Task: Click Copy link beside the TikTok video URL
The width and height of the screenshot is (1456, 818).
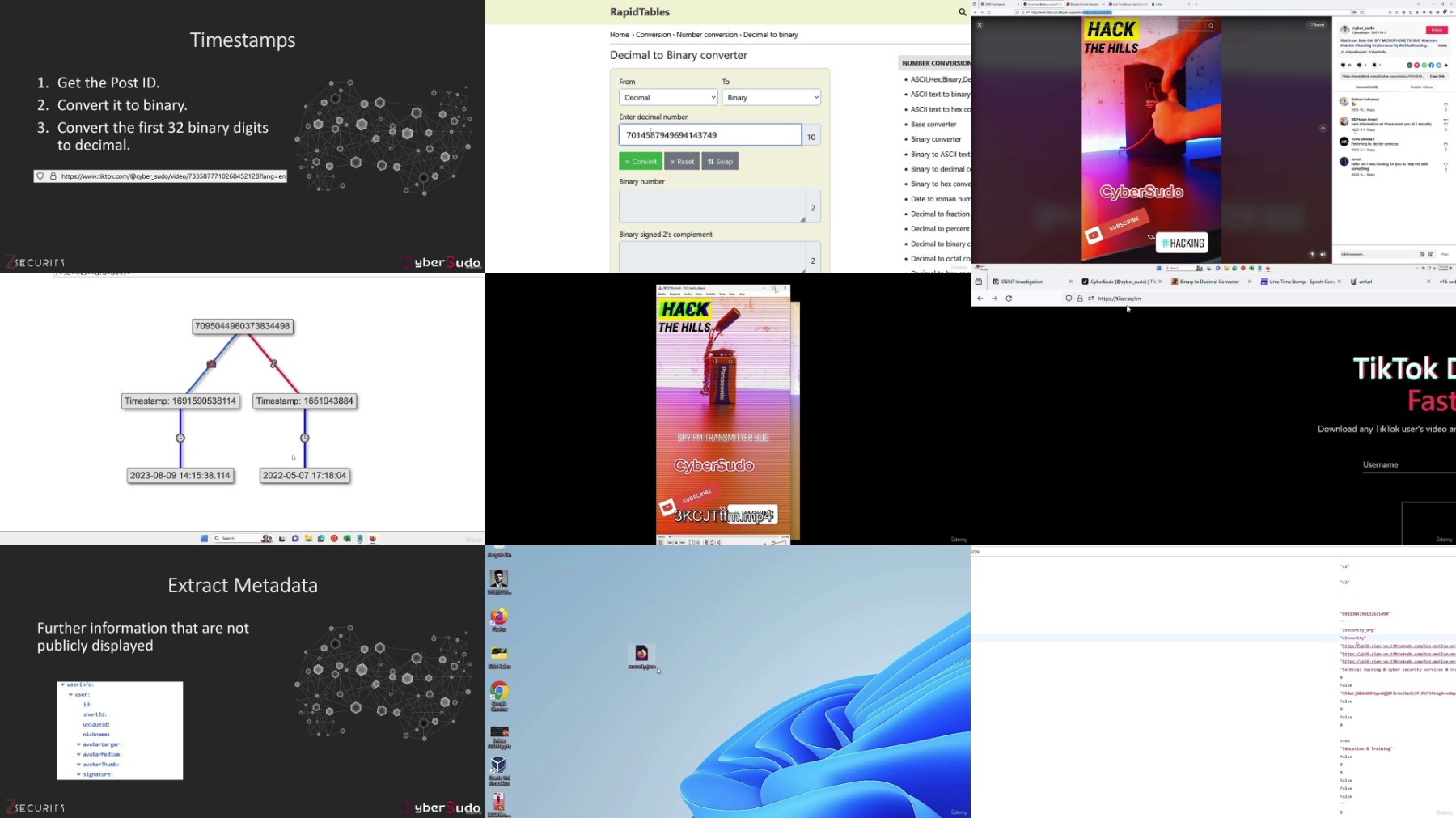Action: tap(1437, 76)
